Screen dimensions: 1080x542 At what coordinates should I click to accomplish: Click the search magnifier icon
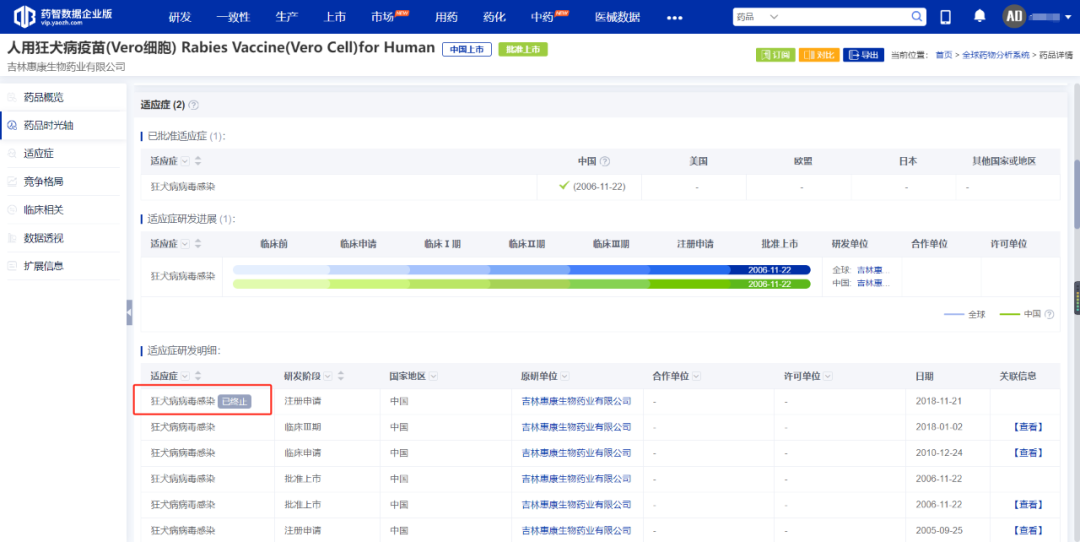click(917, 17)
